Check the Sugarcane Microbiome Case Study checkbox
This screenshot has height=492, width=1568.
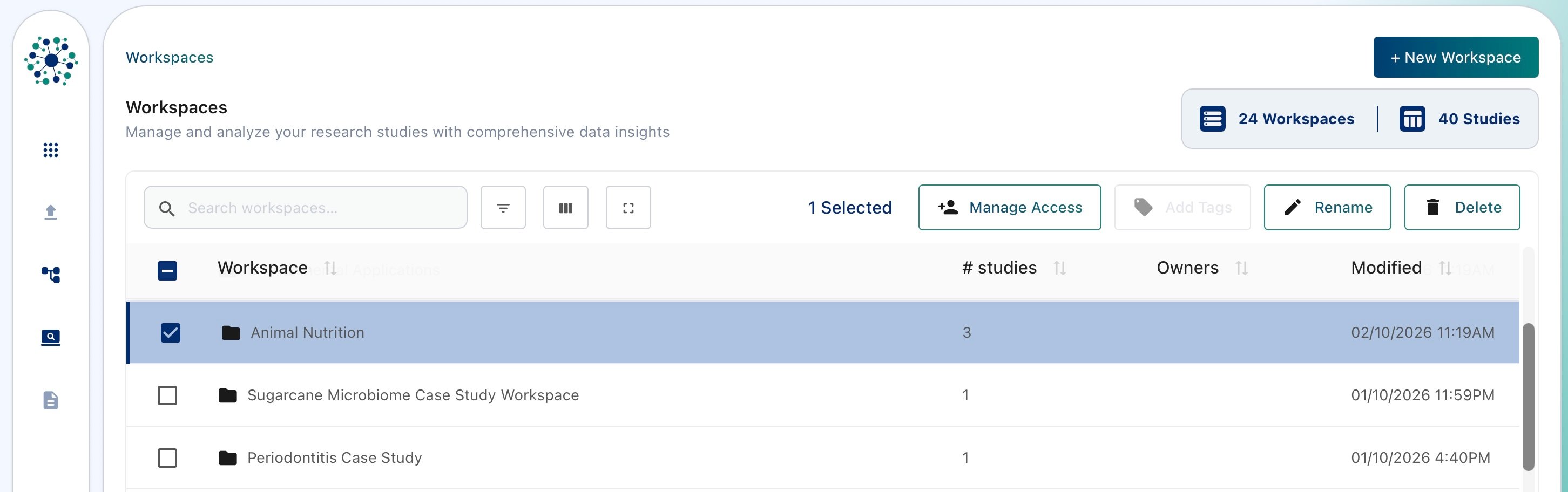[167, 395]
